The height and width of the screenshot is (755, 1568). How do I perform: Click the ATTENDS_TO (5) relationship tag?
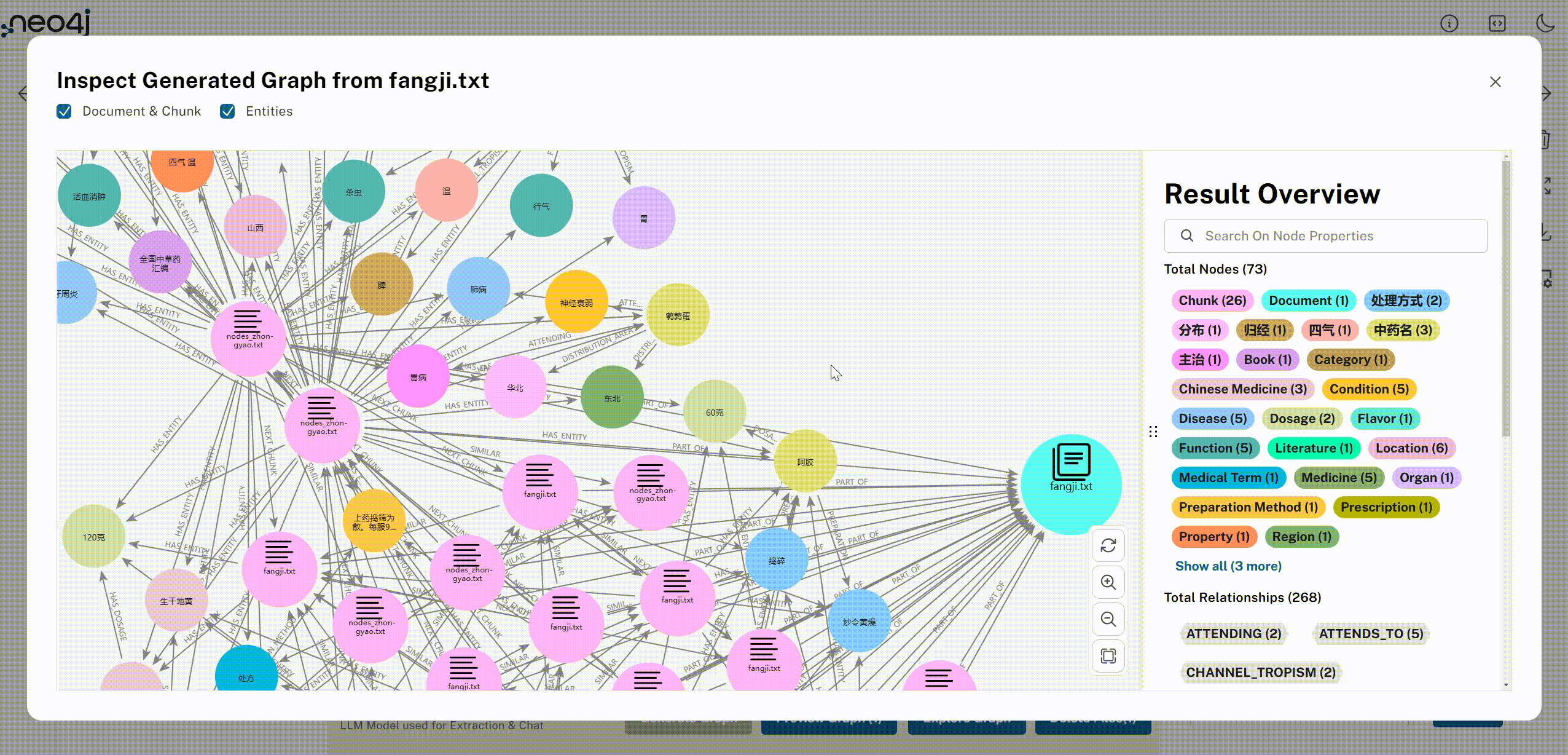pos(1372,633)
